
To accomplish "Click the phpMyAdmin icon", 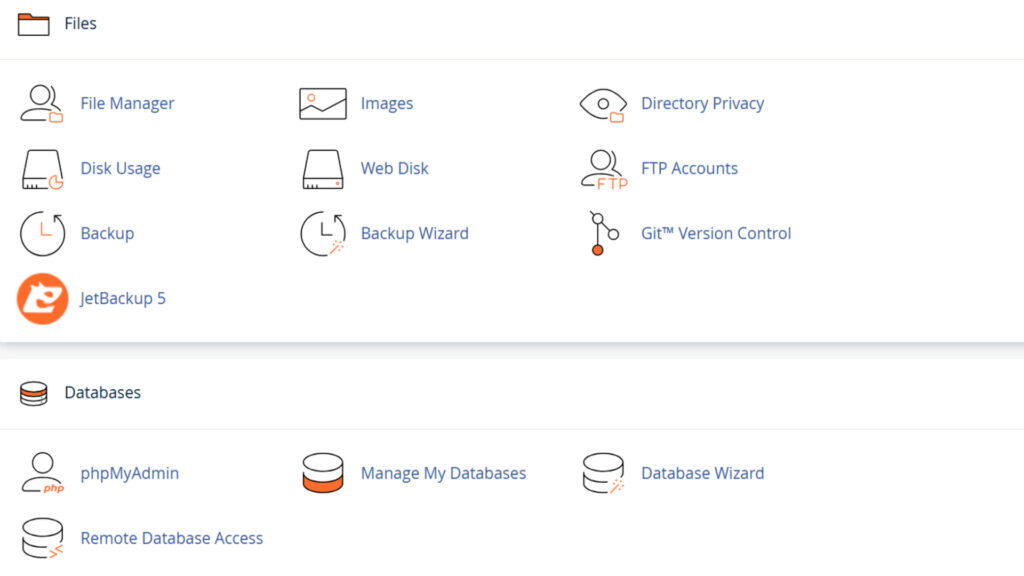I will [x=42, y=474].
